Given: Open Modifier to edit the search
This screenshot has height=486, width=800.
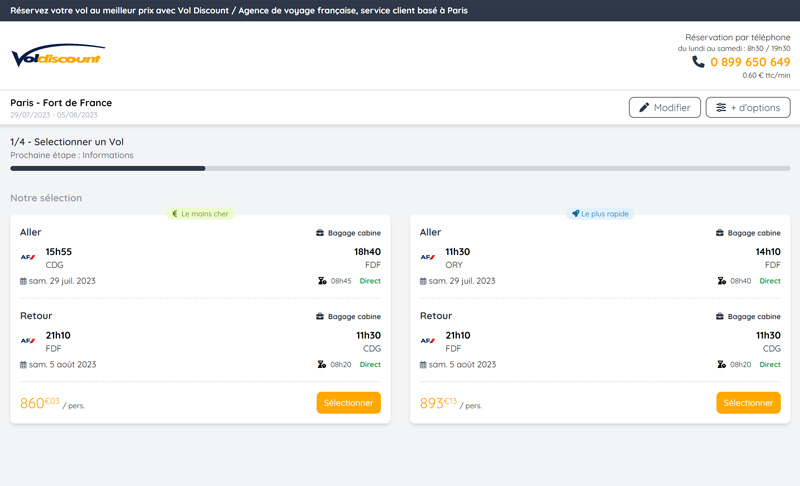Looking at the screenshot, I should (664, 108).
